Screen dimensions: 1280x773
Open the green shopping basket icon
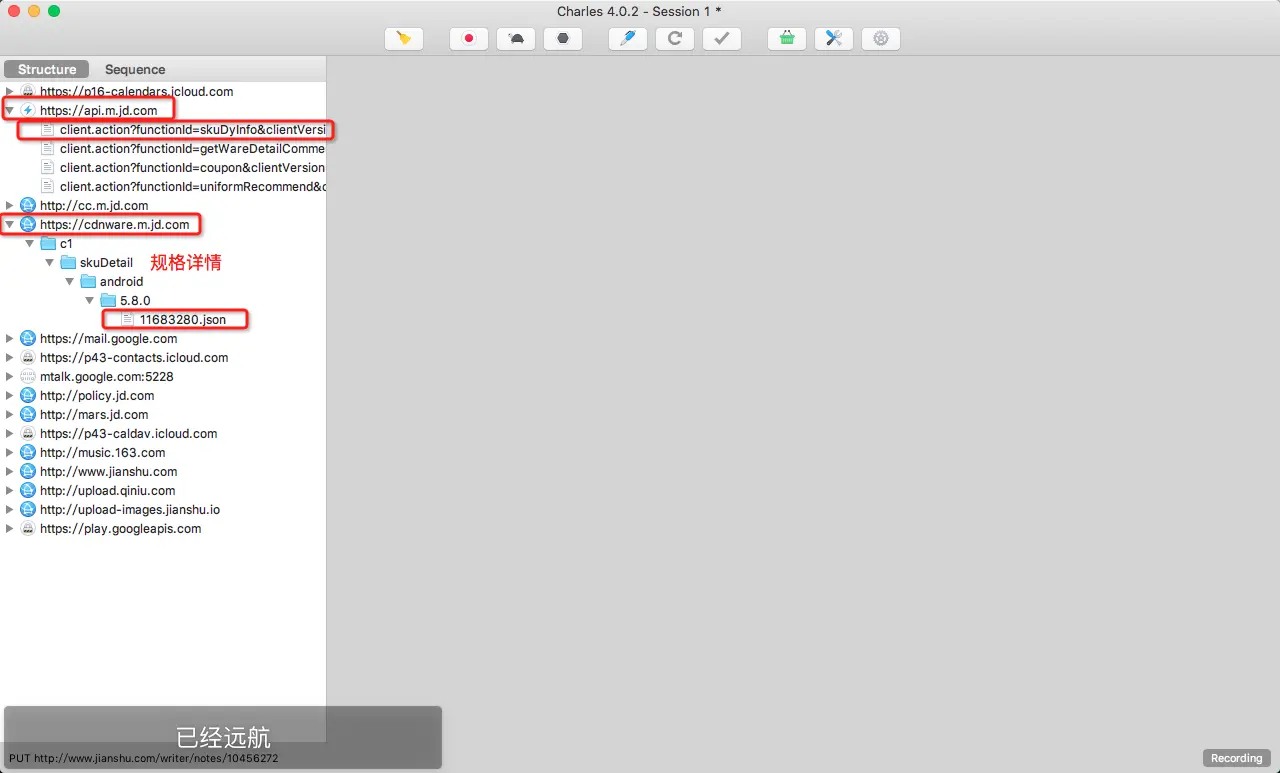coord(787,39)
